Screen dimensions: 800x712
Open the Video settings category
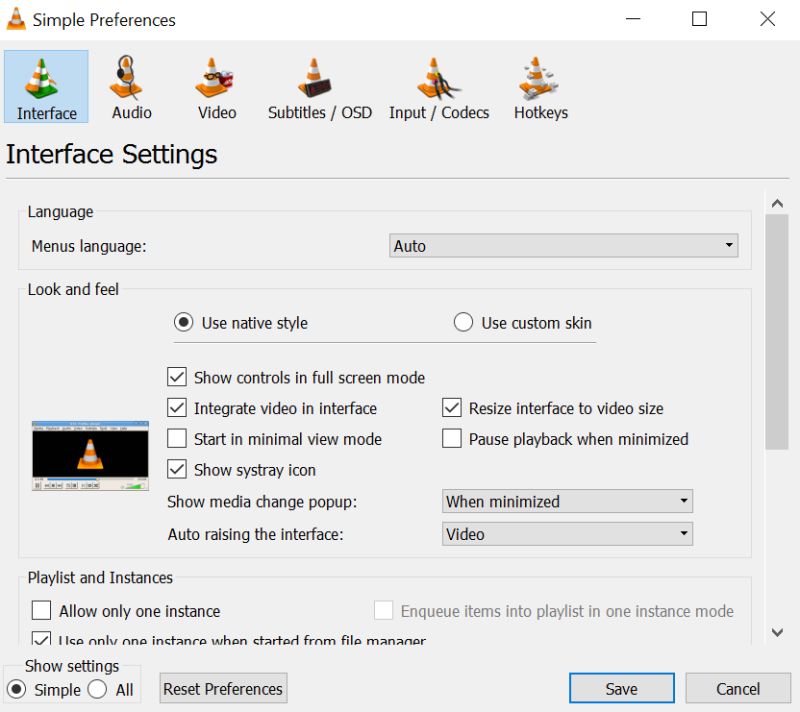216,85
